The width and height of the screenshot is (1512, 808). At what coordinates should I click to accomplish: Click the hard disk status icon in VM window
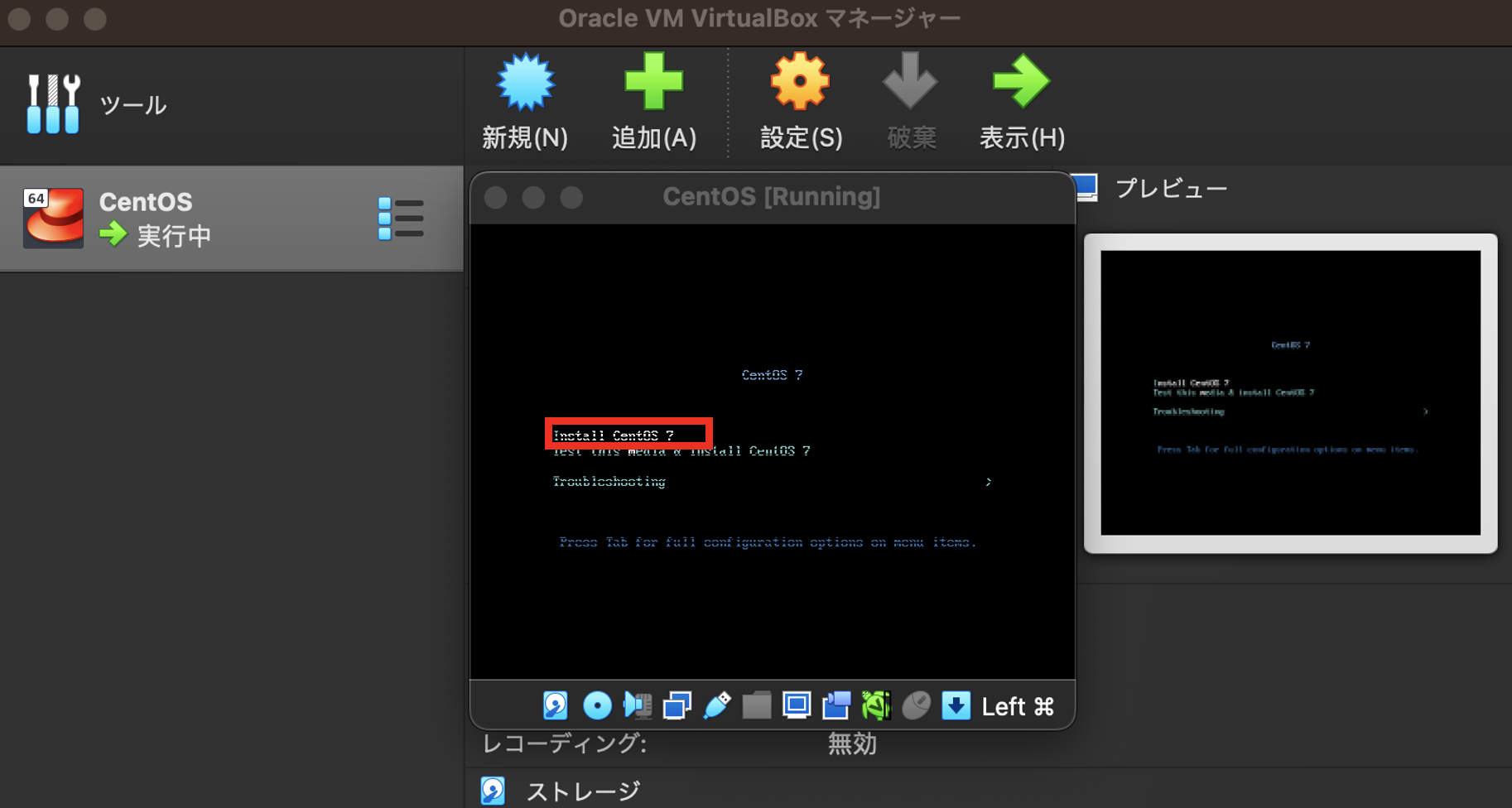[556, 705]
